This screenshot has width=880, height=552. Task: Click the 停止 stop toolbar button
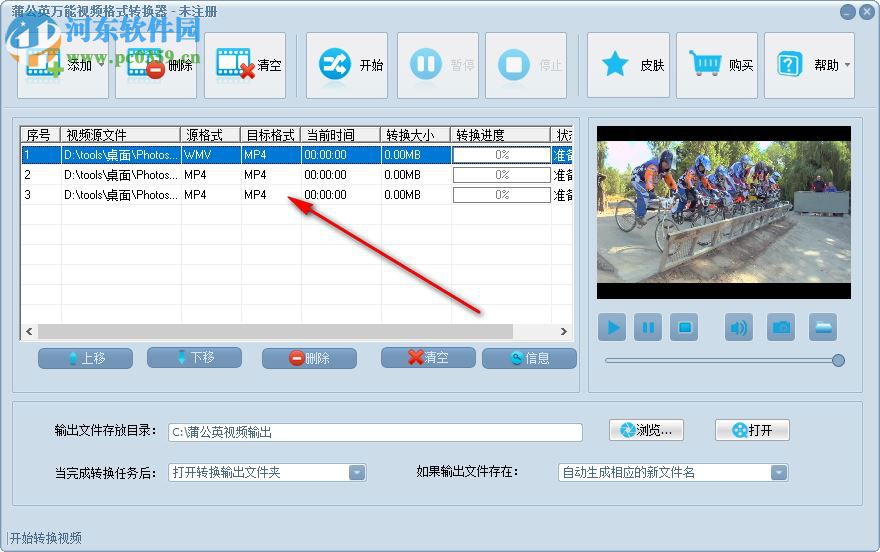pos(526,66)
